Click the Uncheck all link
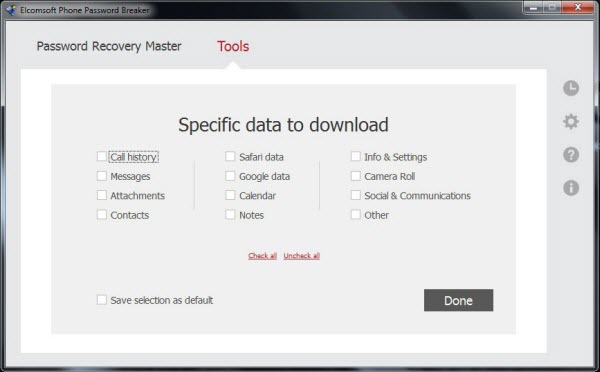This screenshot has width=600, height=372. click(302, 256)
